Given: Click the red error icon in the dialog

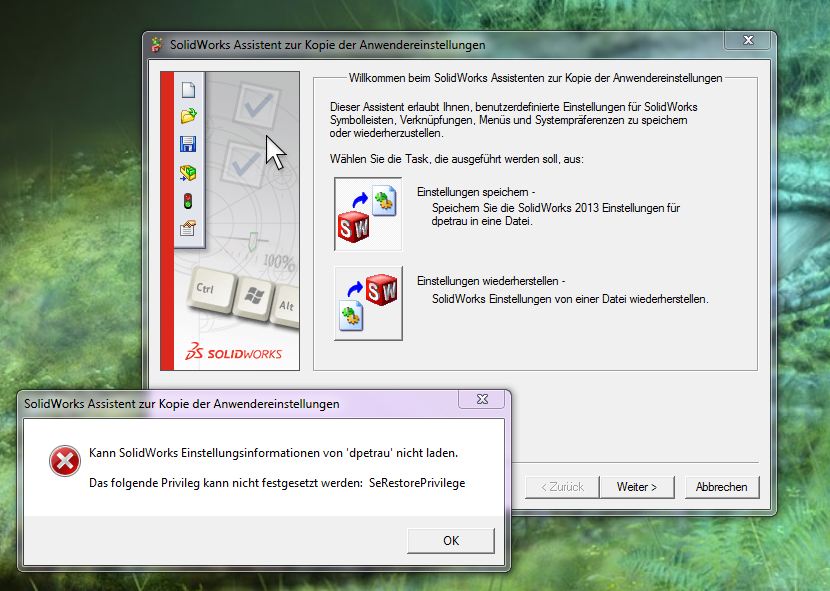Looking at the screenshot, I should click(x=65, y=461).
